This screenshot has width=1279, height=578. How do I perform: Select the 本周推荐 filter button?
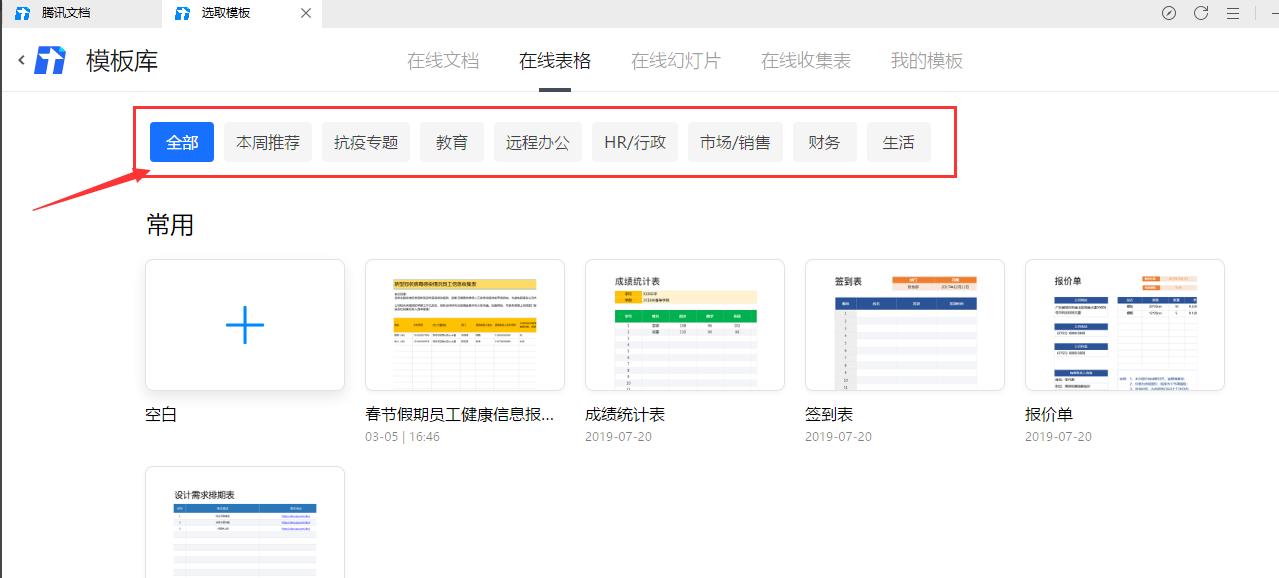tap(267, 141)
